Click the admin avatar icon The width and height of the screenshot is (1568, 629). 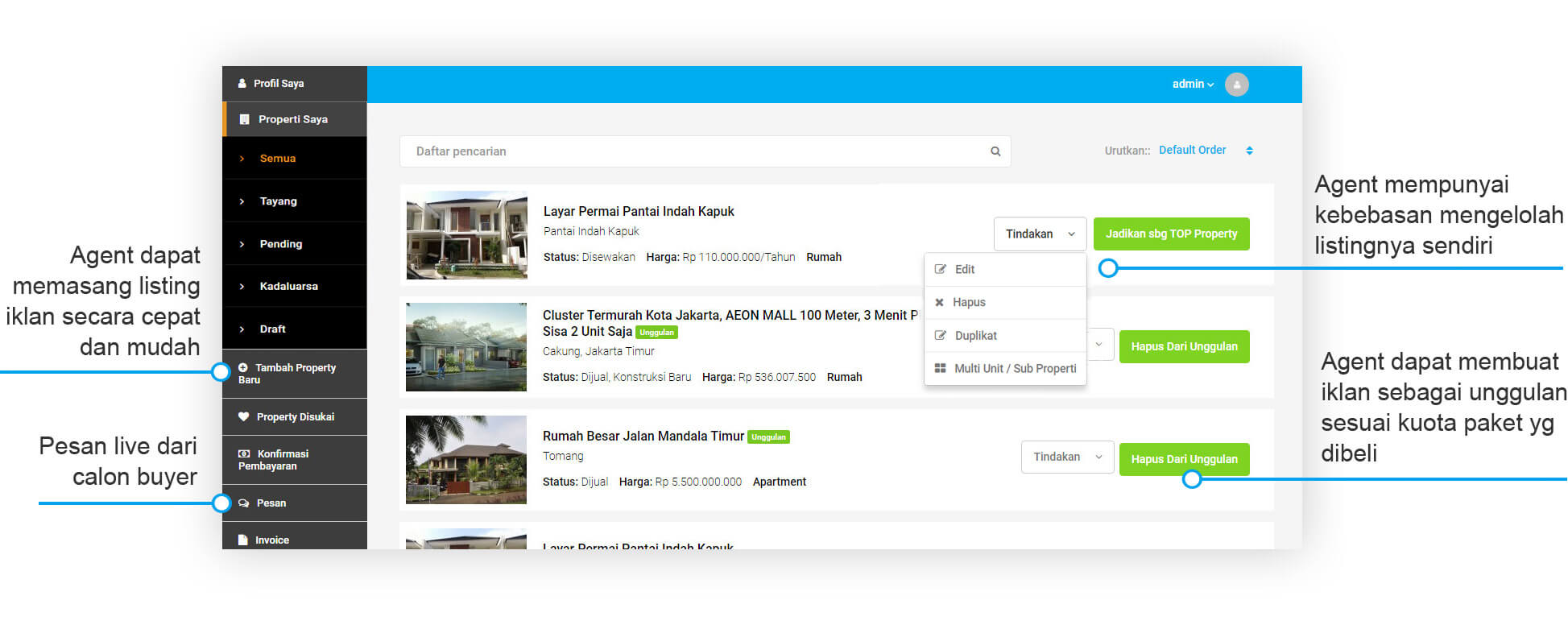point(1236,85)
